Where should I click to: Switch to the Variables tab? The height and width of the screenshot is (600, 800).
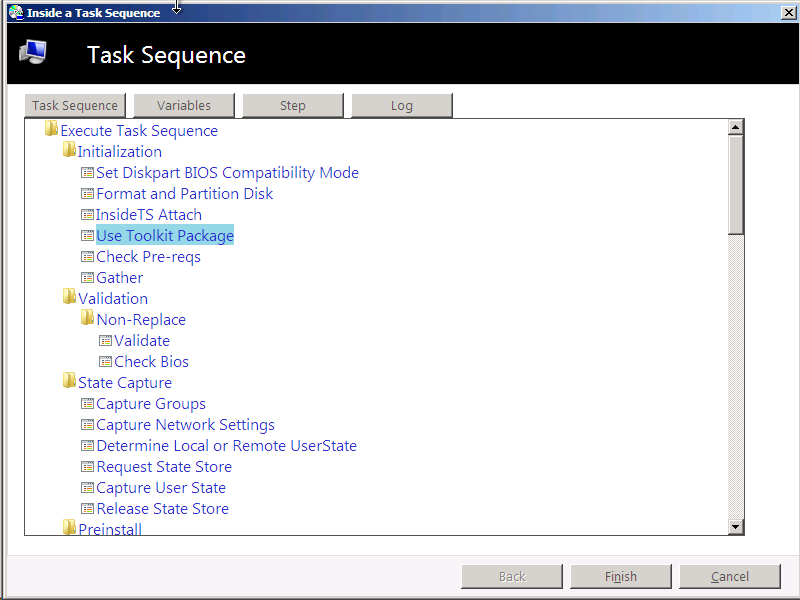[x=184, y=105]
